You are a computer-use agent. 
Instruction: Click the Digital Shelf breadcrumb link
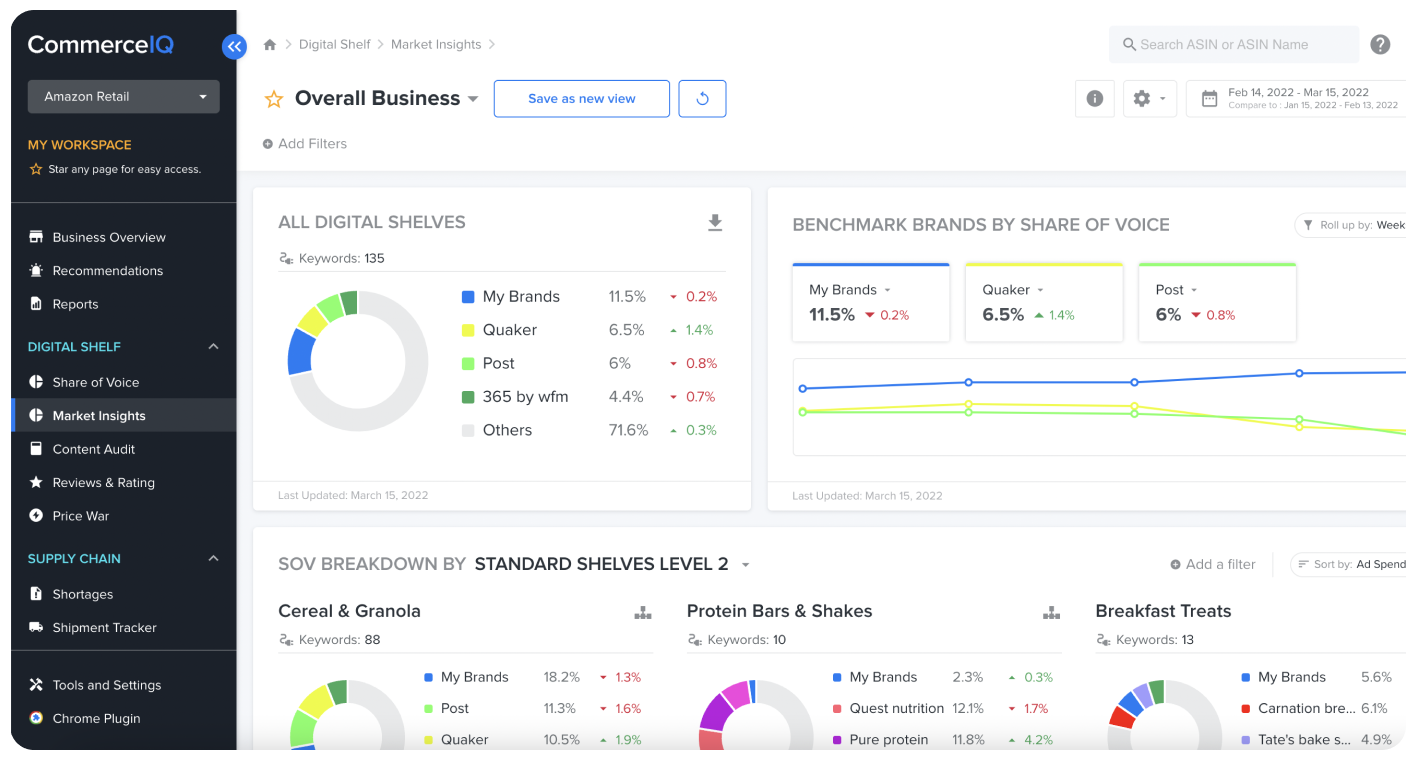click(x=335, y=45)
